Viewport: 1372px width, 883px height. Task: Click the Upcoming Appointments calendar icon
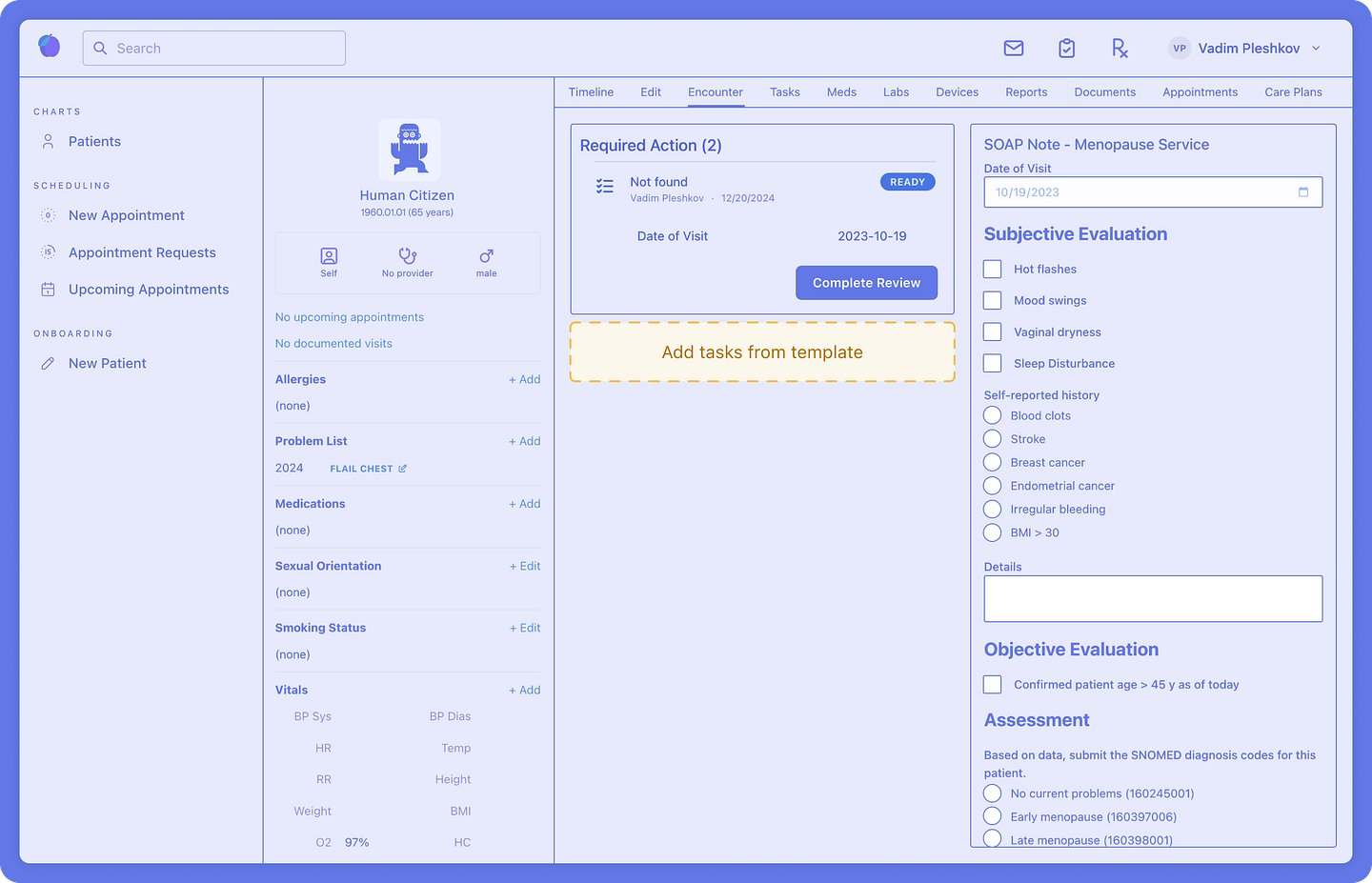pos(48,290)
